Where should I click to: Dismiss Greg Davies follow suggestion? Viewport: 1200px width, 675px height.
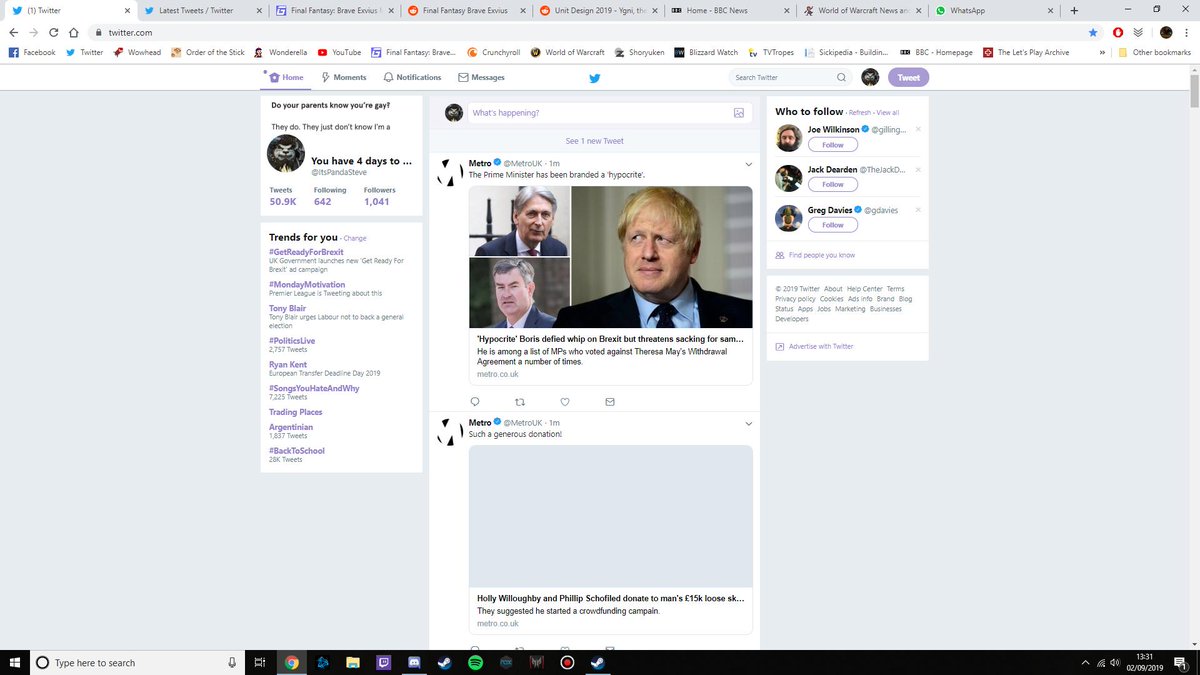[x=918, y=210]
